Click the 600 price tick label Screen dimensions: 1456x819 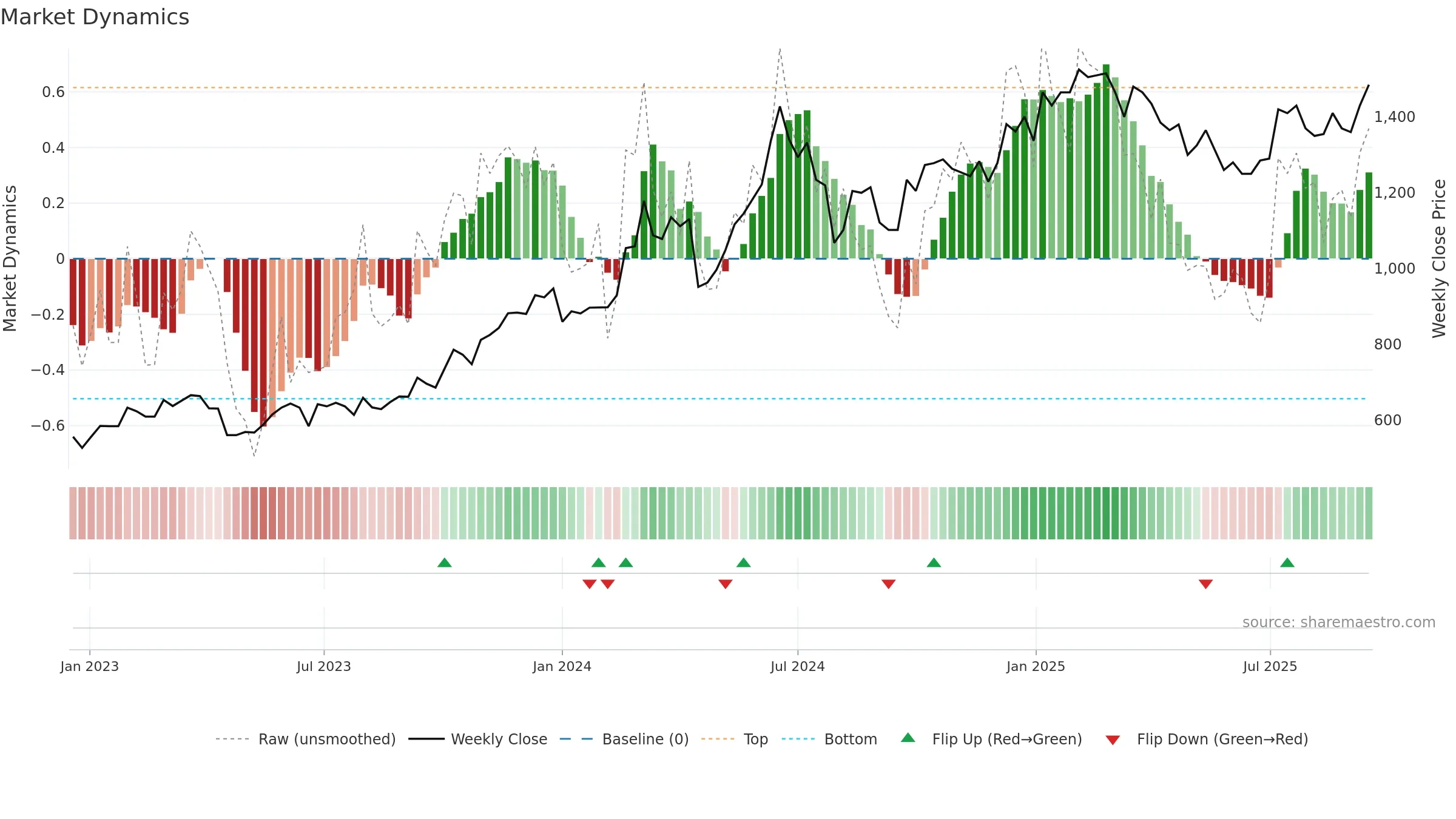click(1388, 420)
